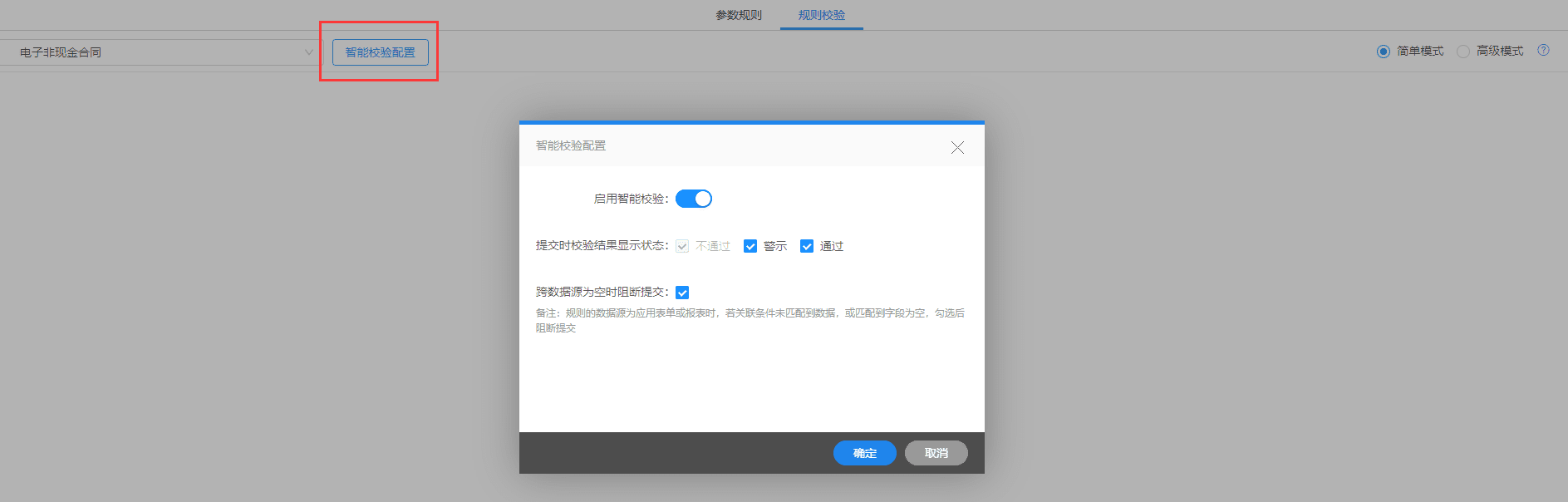Screen dimensions: 1568x502
Task: Select the 高级模式 radio button
Action: (1463, 52)
